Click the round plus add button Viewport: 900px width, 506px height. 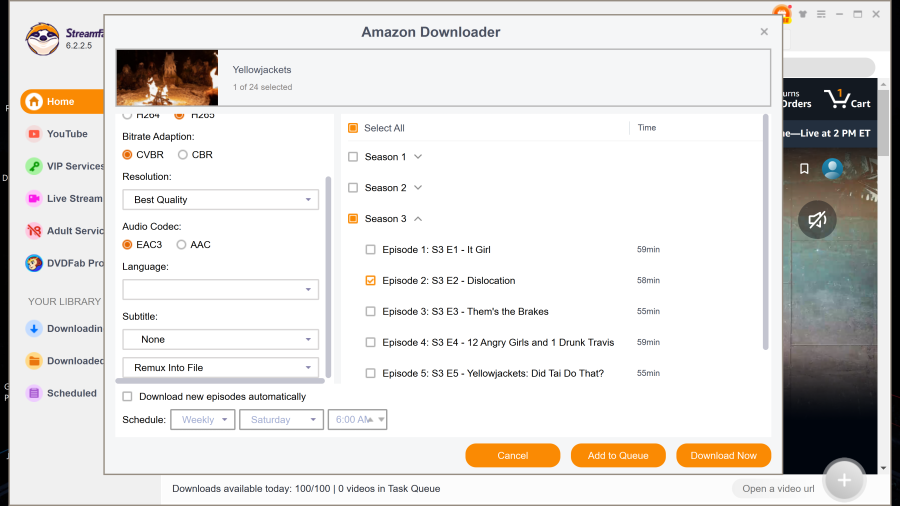[844, 480]
